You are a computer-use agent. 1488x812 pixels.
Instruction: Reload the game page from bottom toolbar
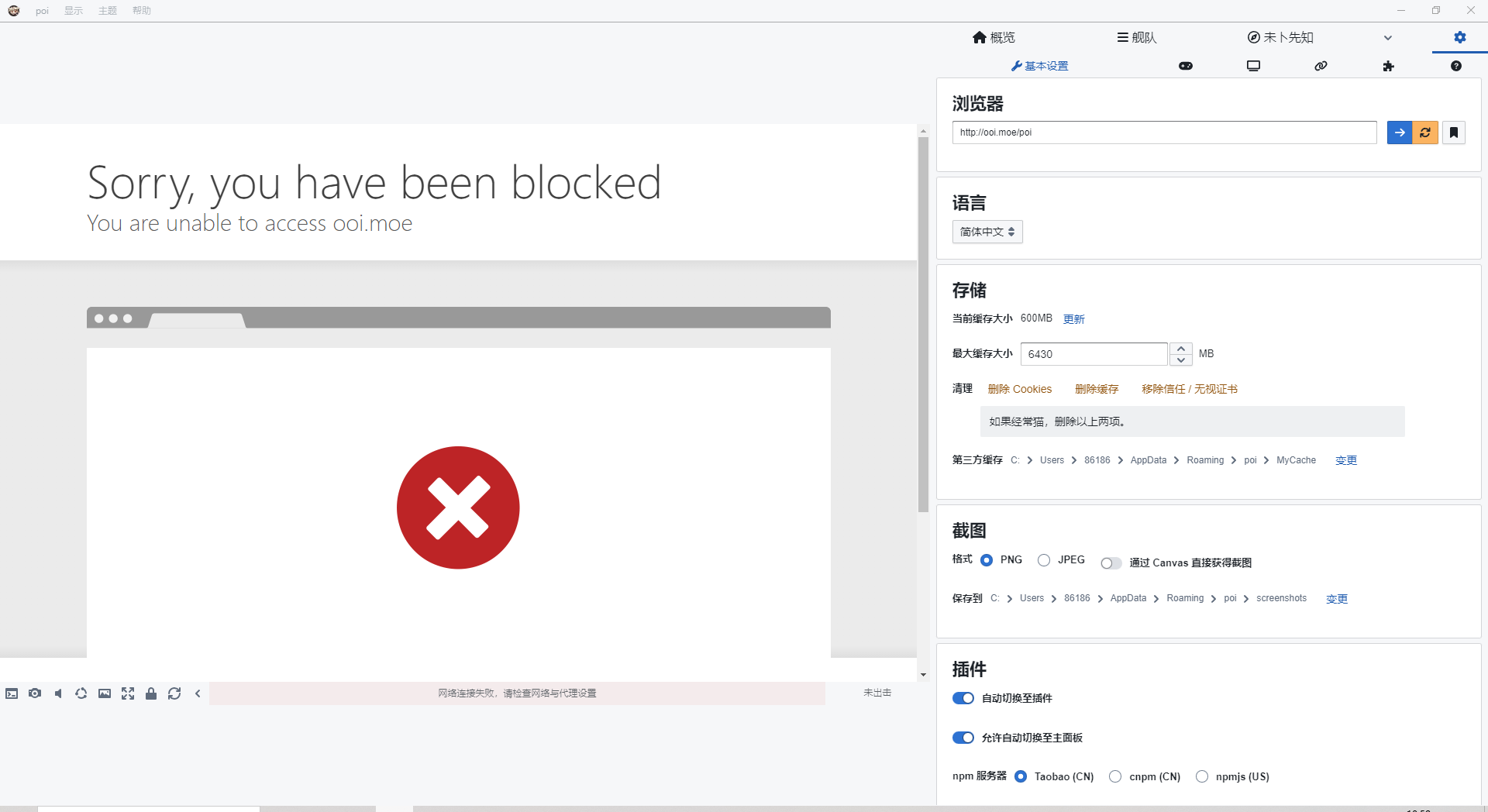174,693
